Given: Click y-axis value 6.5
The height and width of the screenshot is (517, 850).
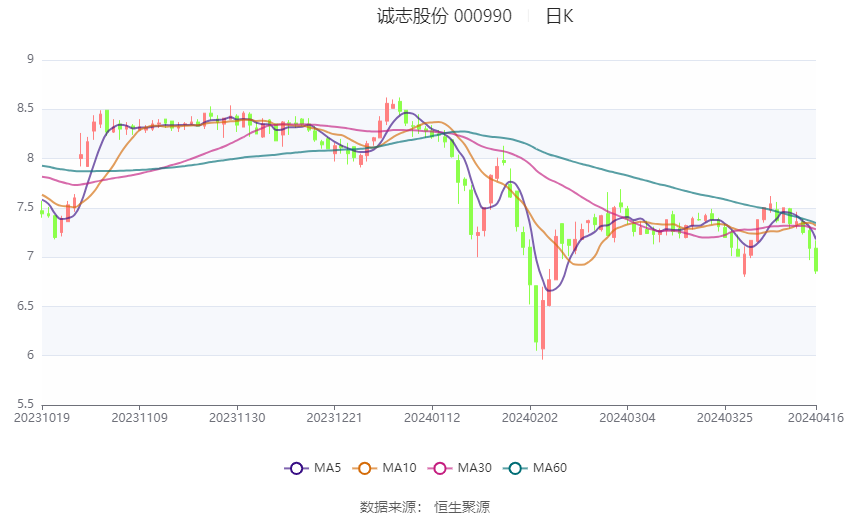Looking at the screenshot, I should pyautogui.click(x=25, y=306).
